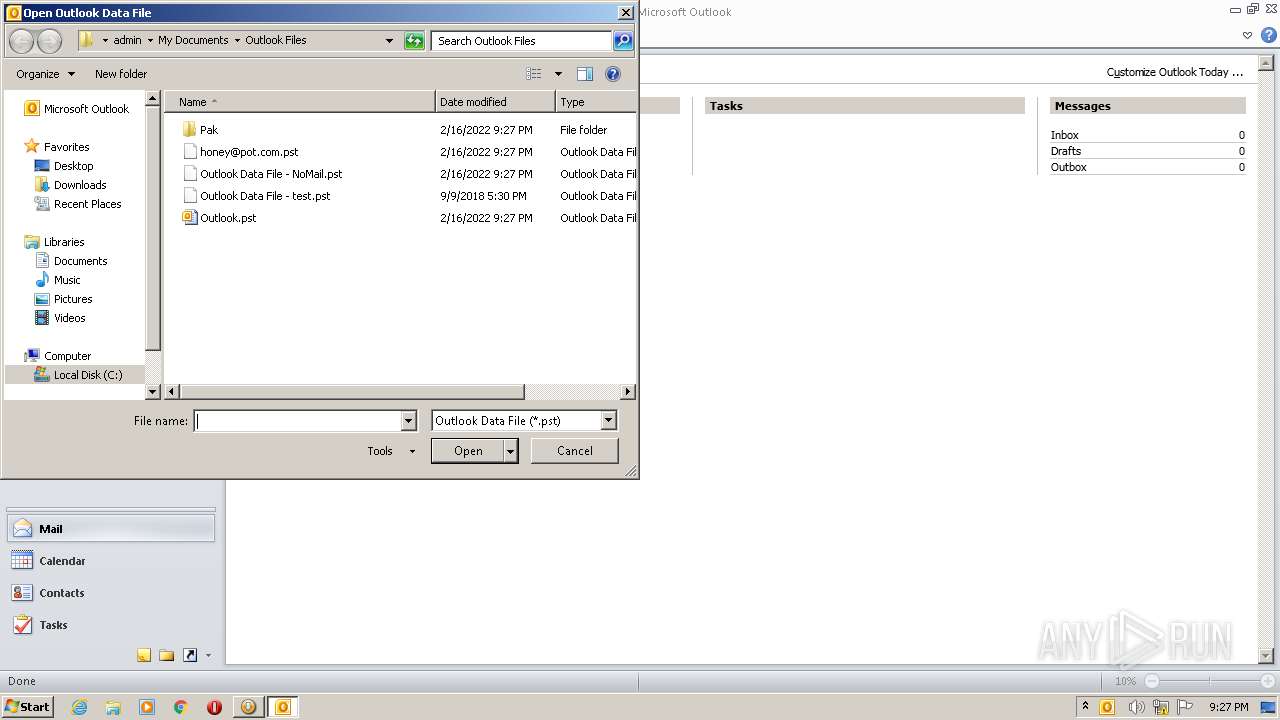Switch to Calendar in Outlook navigation
Screen dimensions: 1280x720
(111, 561)
